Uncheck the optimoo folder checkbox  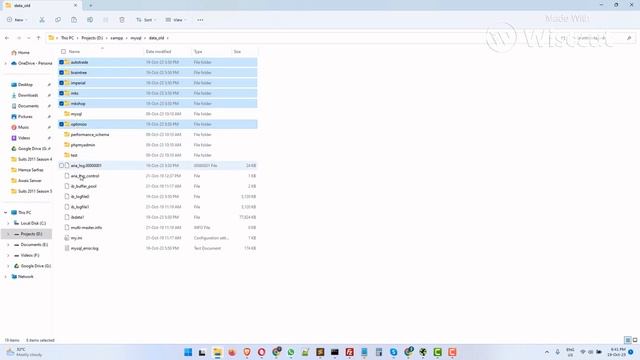tap(61, 124)
